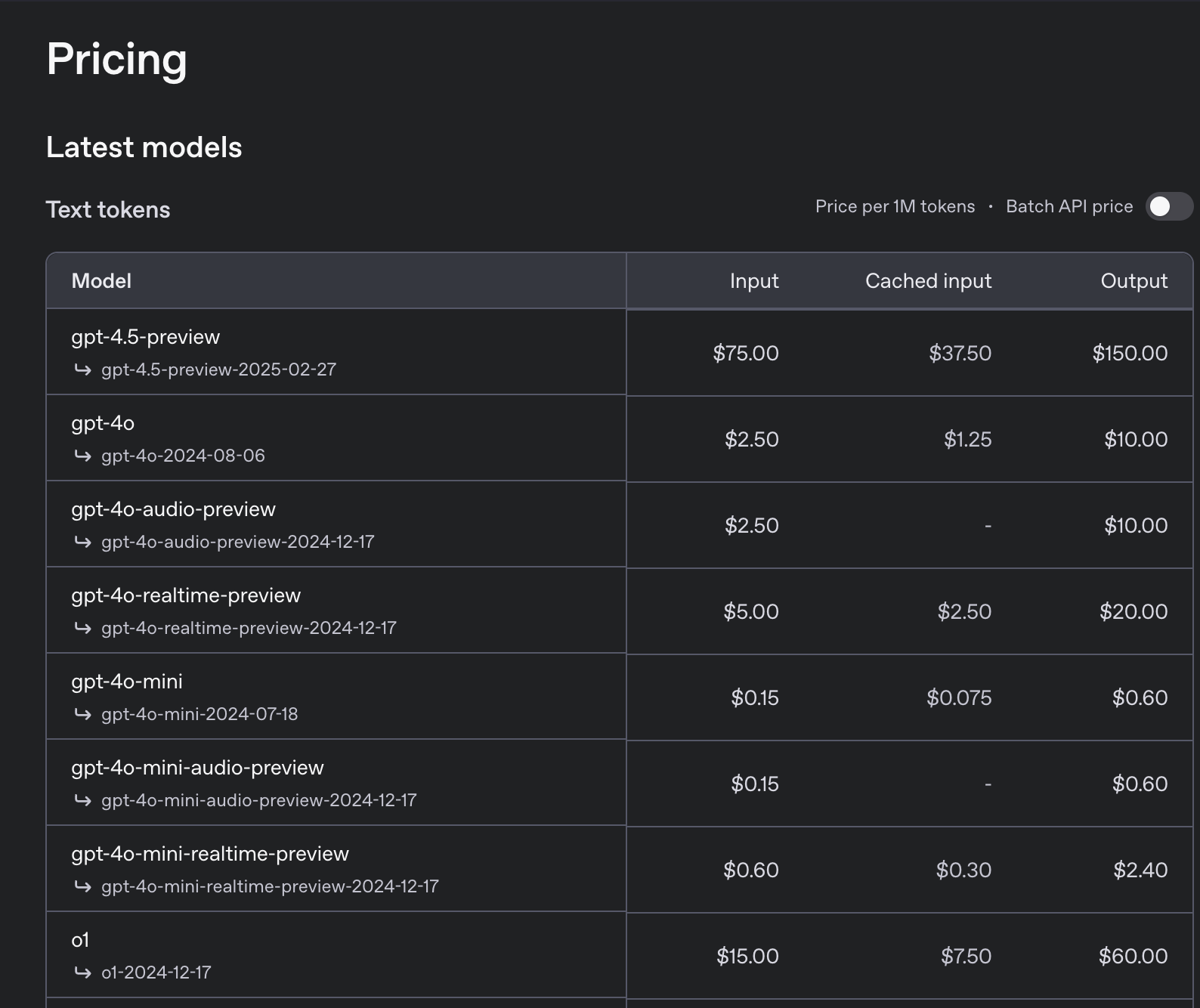Click arrow icon beside gpt-4o-mini-audio-preview-2024-12-17
This screenshot has height=1008, width=1200.
[82, 800]
